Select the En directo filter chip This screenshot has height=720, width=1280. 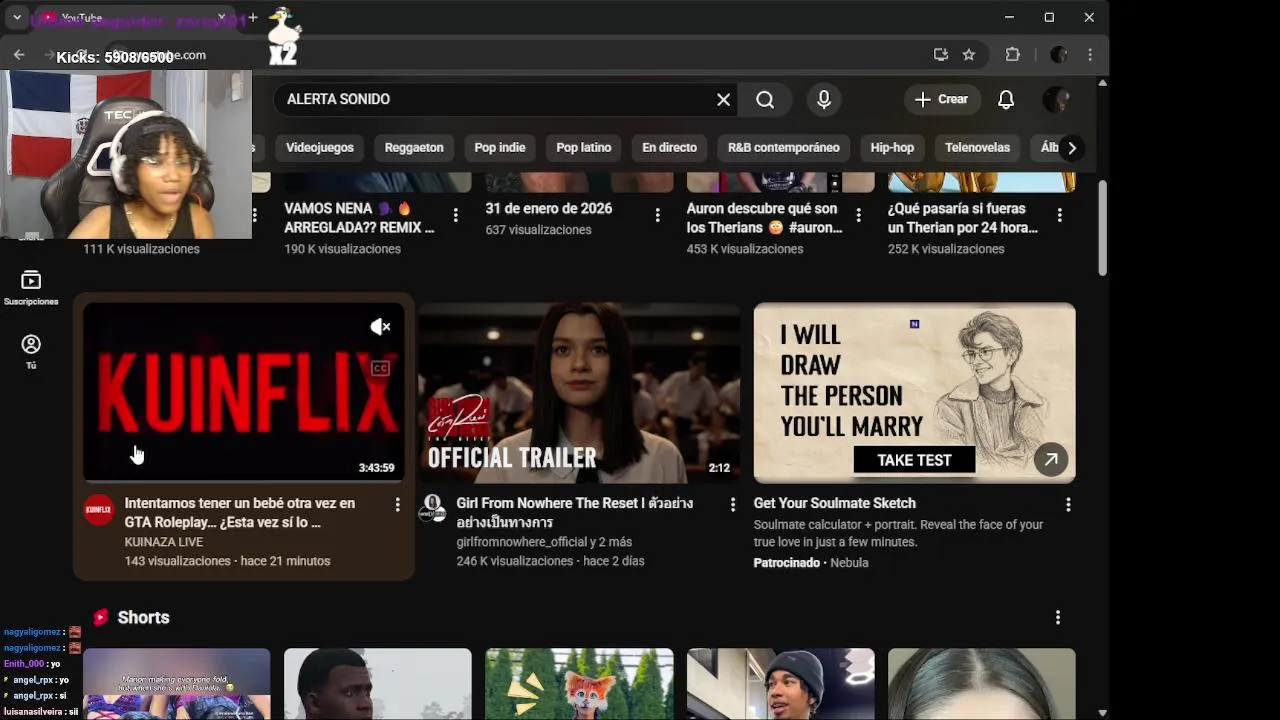tap(669, 147)
